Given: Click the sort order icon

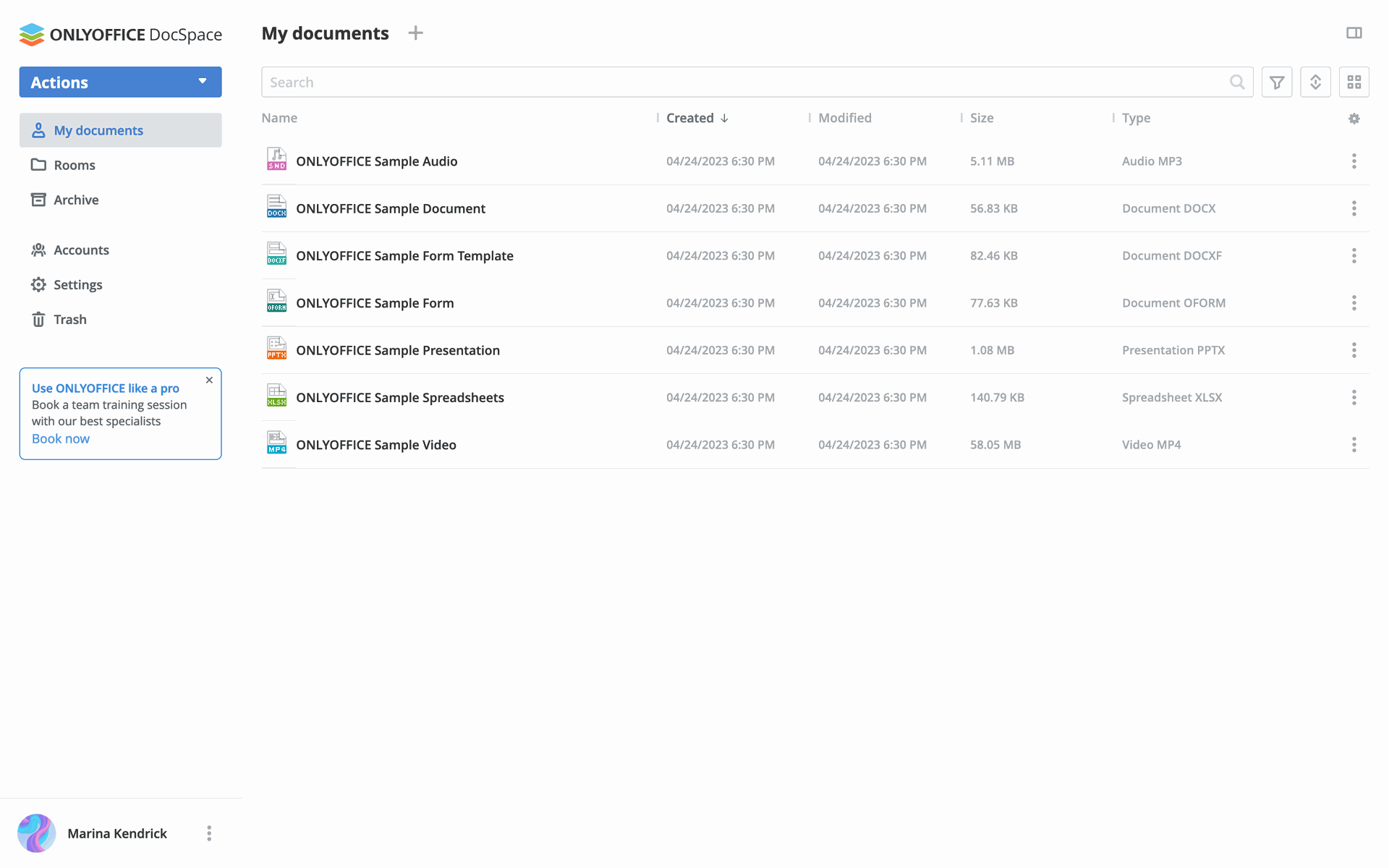Looking at the screenshot, I should (1315, 82).
